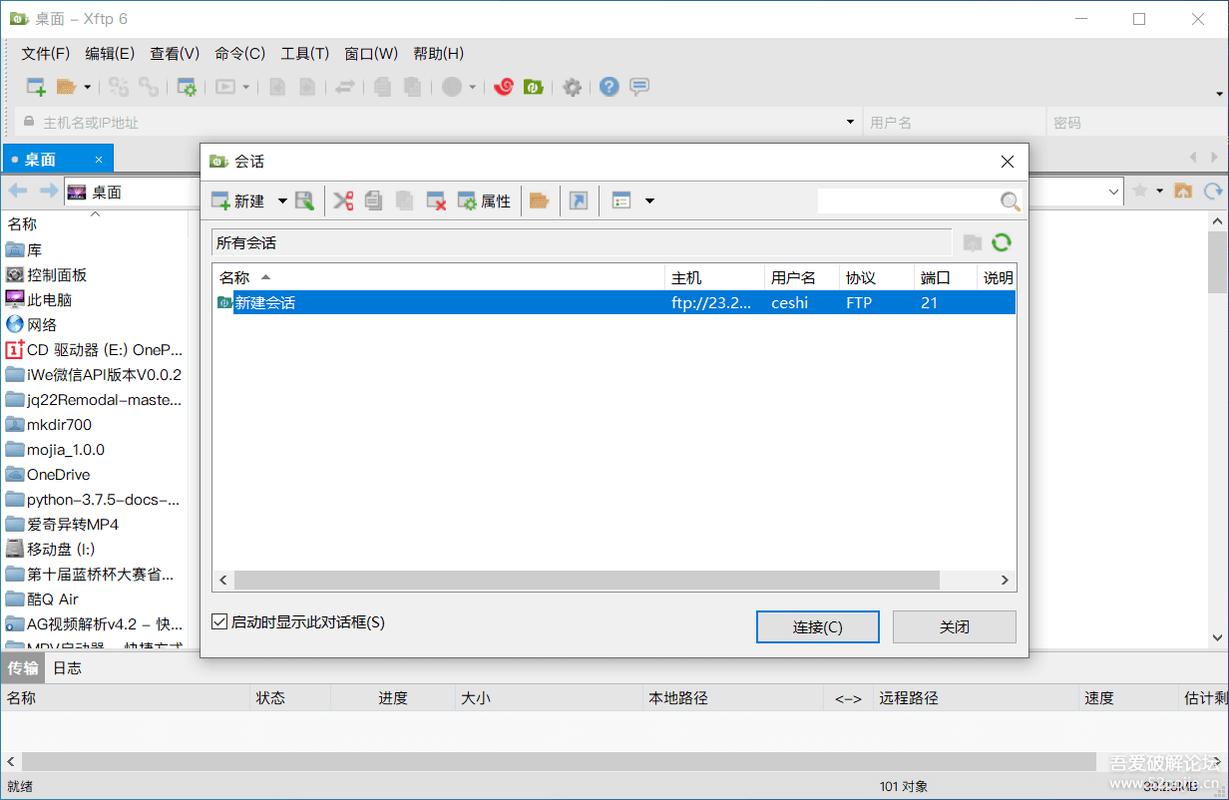
Task: Open host name/IP address dropdown
Action: click(x=849, y=121)
